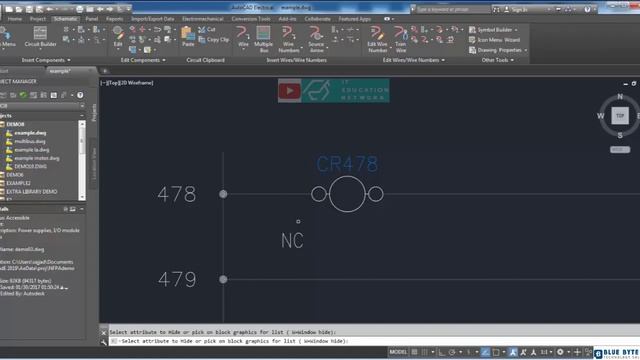Toggle ortho mode in status bar

coord(442,352)
